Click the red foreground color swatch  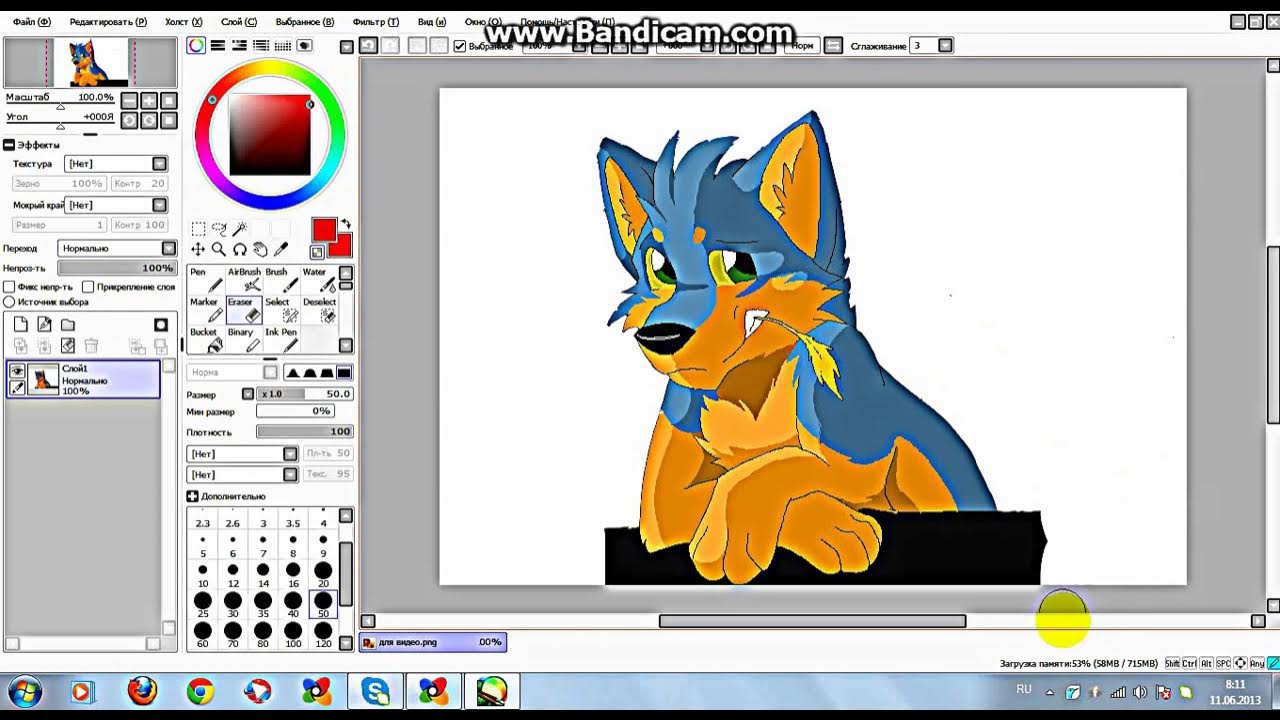(x=323, y=230)
